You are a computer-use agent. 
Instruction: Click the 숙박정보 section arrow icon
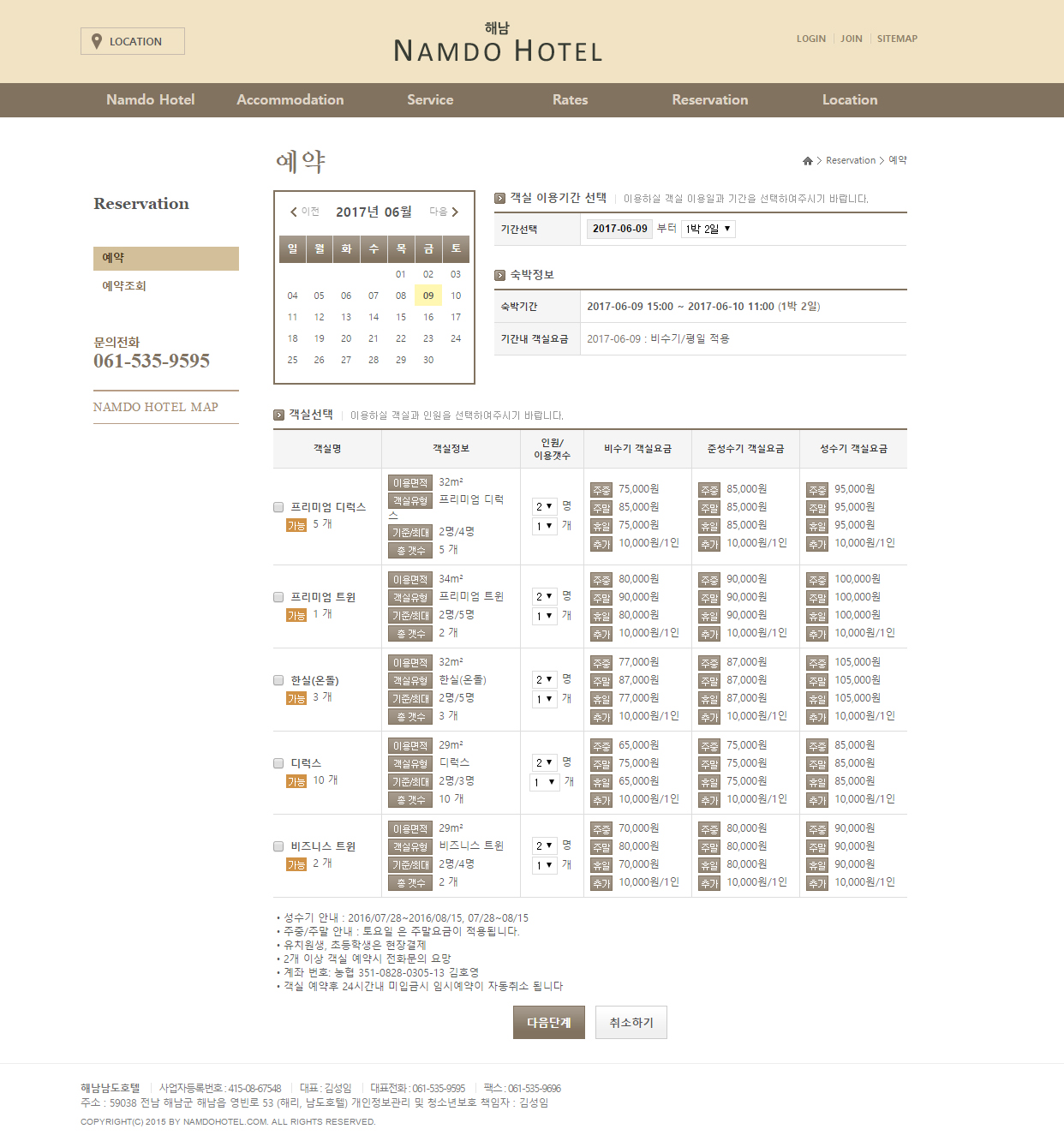point(500,275)
